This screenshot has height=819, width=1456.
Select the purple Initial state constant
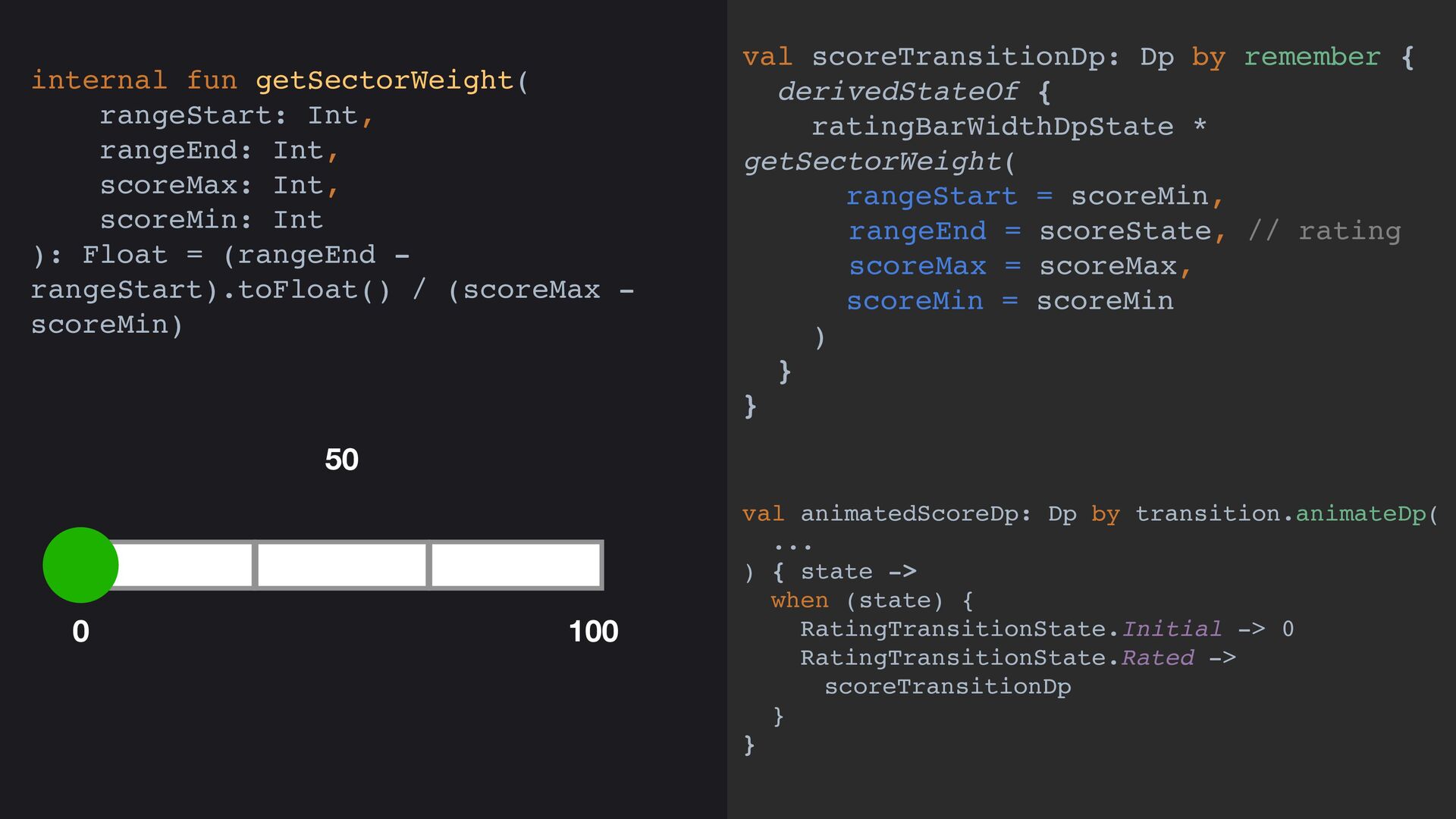coord(1172,629)
